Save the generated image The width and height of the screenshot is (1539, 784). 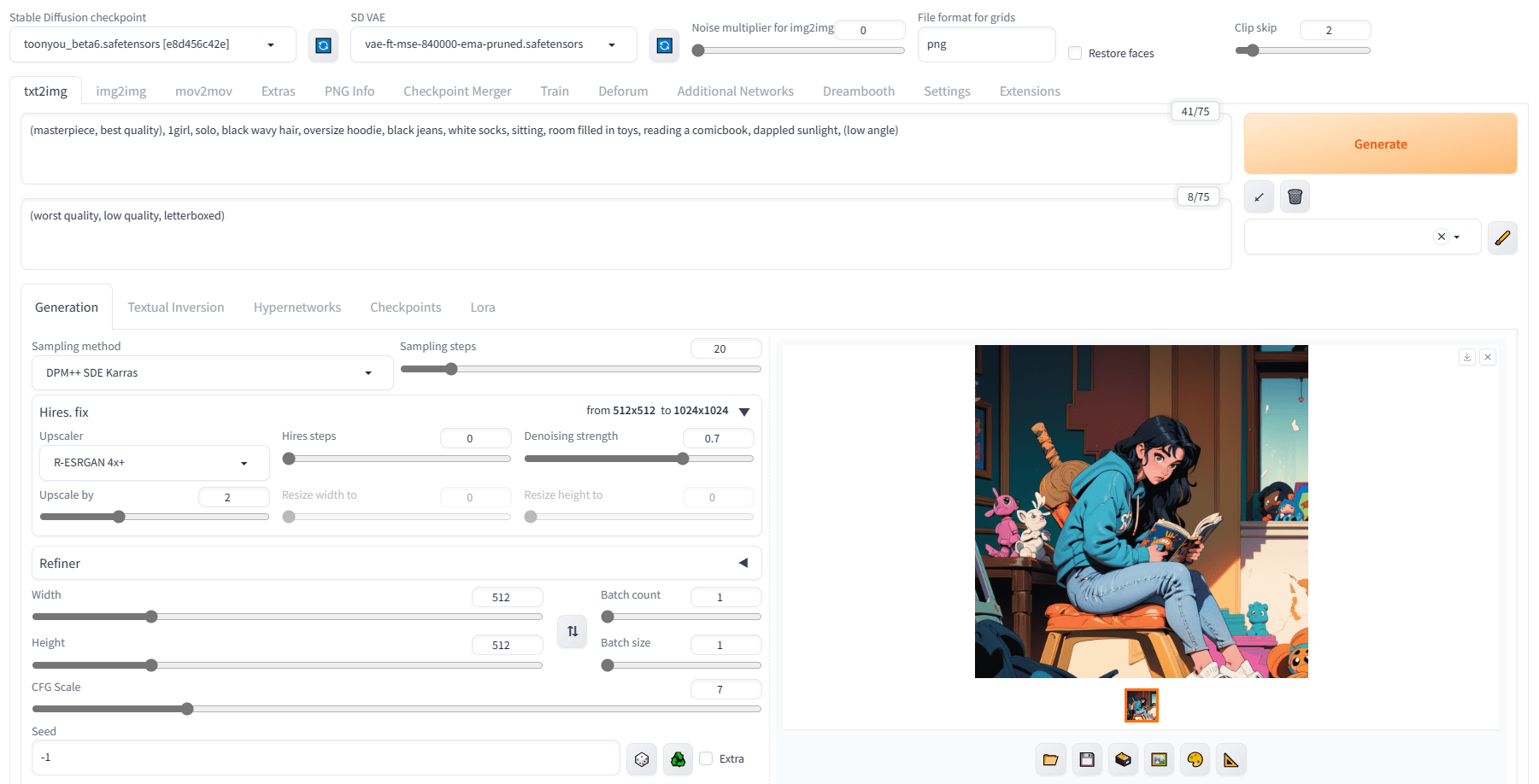pyautogui.click(x=1086, y=759)
